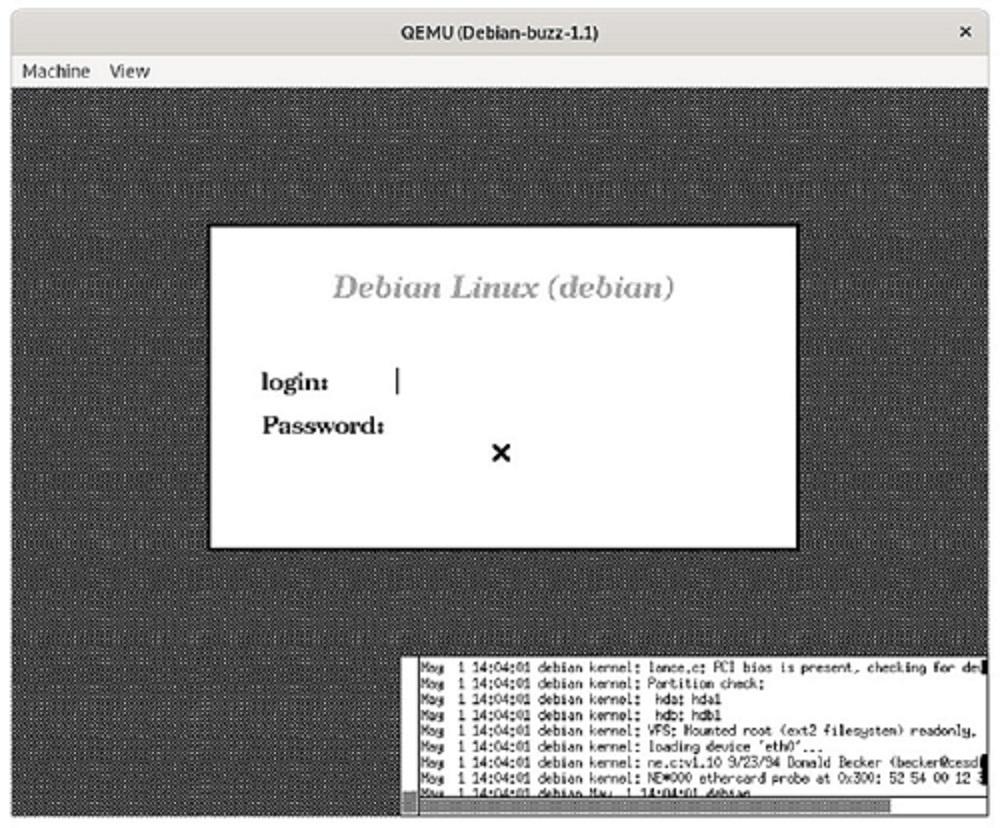Open the View menu
The height and width of the screenshot is (828, 1000).
pos(129,71)
